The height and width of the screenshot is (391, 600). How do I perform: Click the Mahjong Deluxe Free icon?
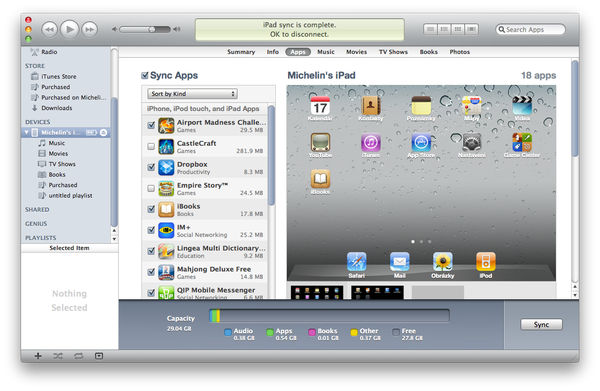pyautogui.click(x=166, y=272)
